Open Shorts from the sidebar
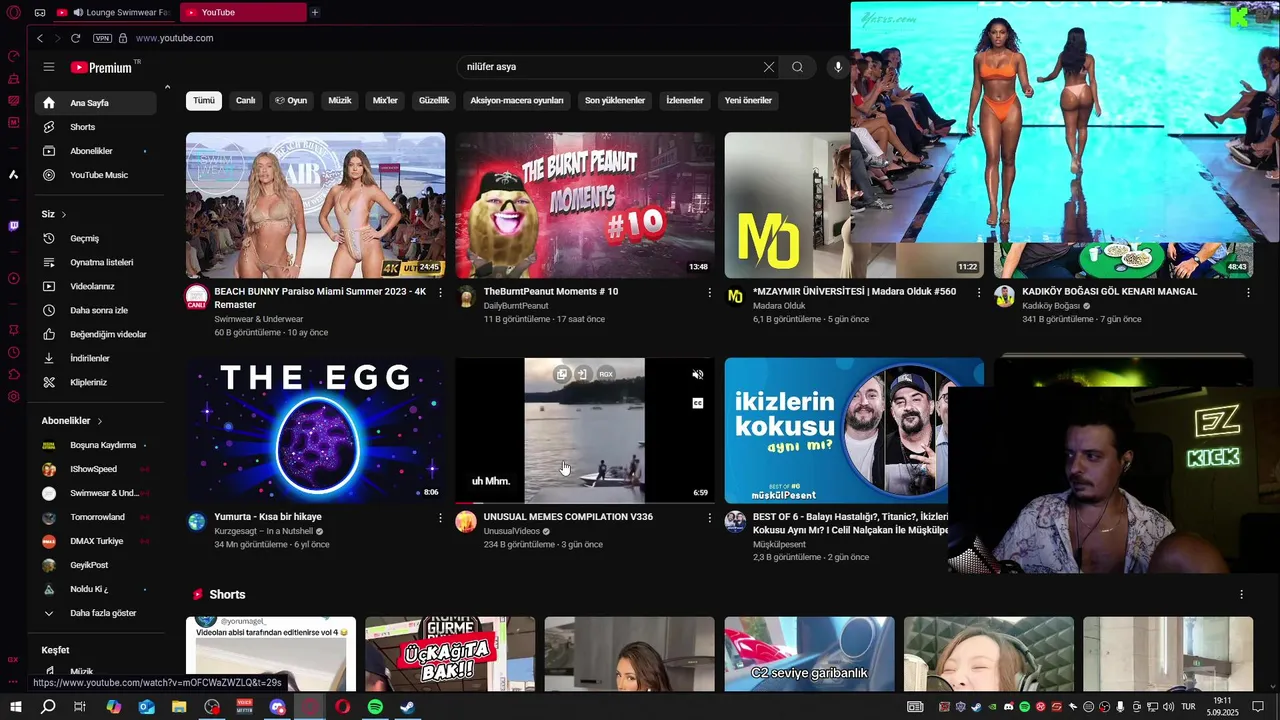 96,127
